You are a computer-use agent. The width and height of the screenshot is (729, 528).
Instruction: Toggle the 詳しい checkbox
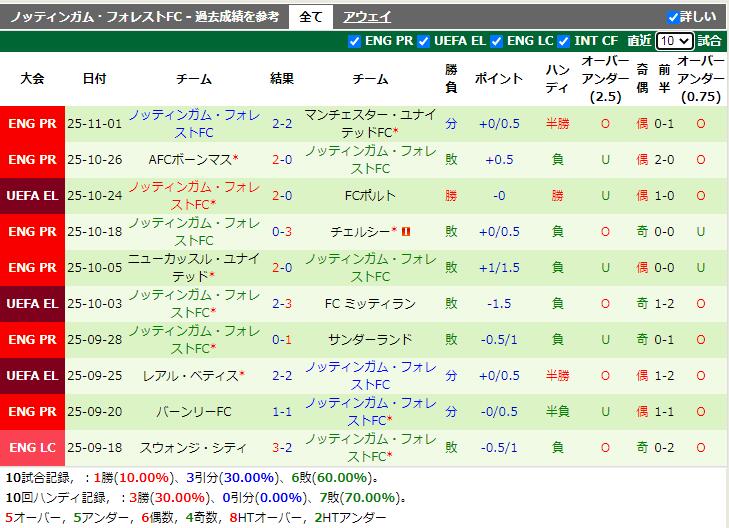(x=673, y=17)
